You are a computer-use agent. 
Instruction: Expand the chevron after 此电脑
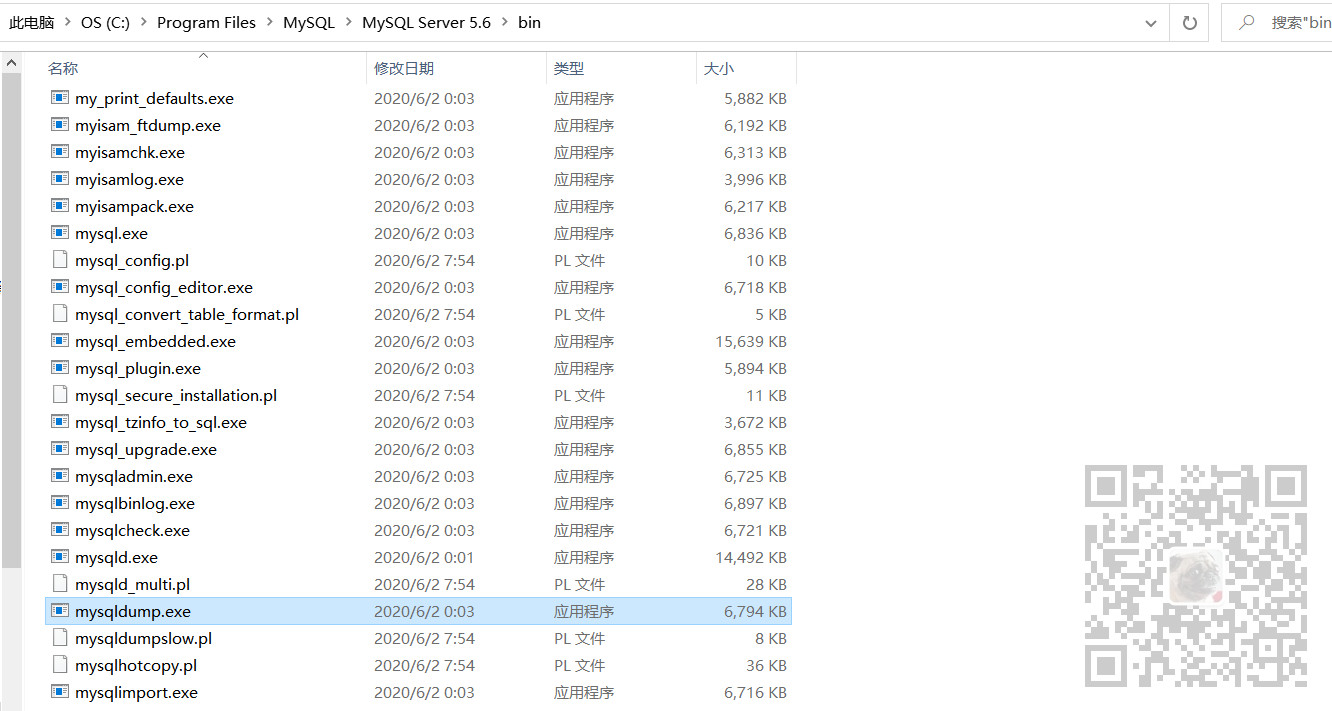[68, 22]
